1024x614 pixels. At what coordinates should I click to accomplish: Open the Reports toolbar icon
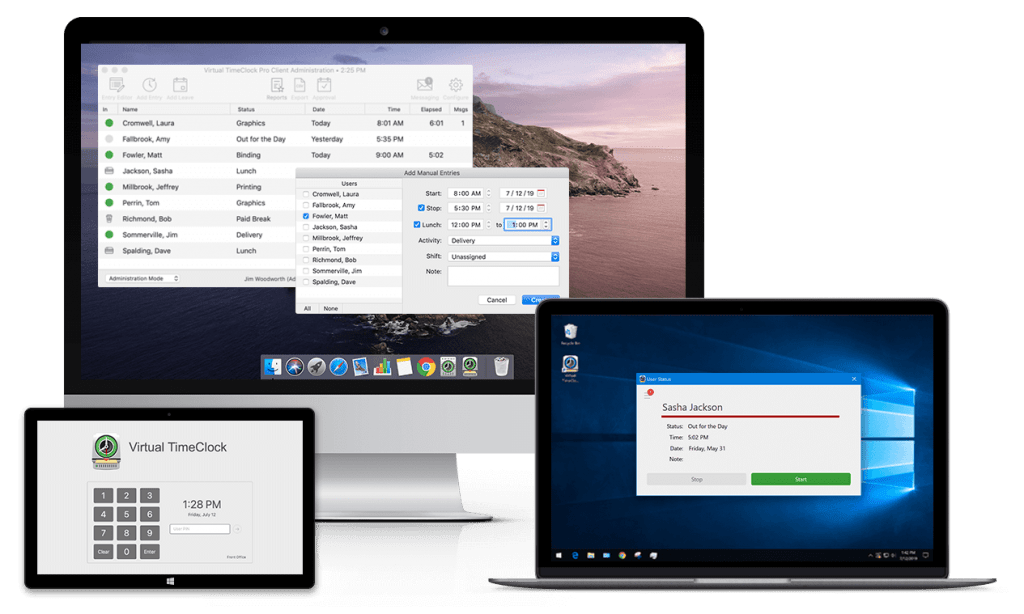coord(277,85)
